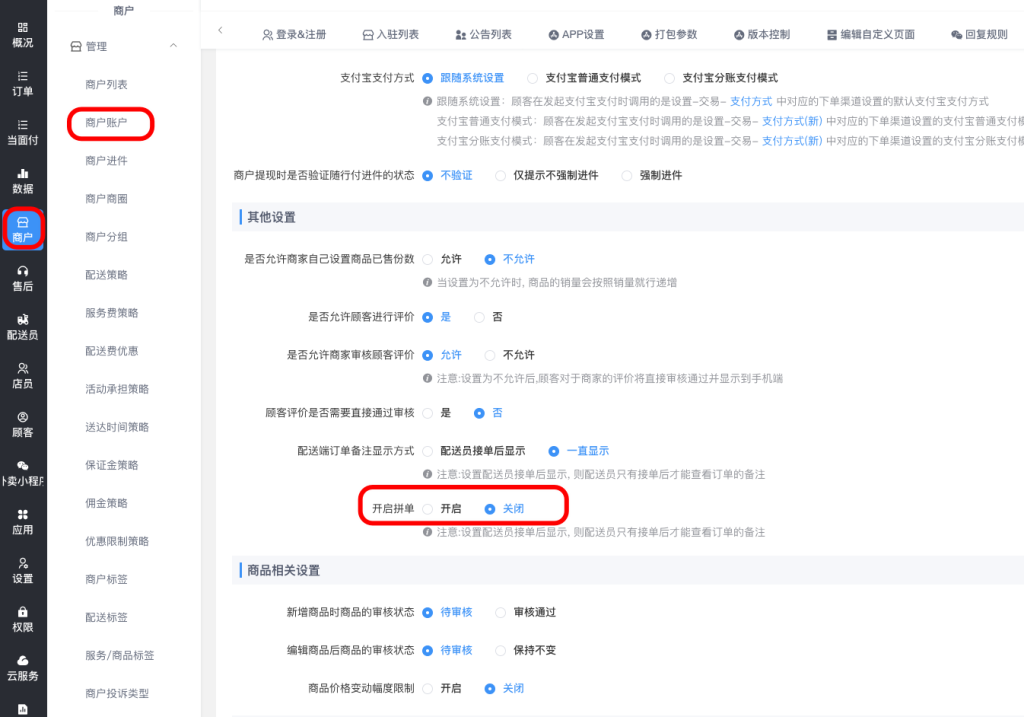
Task: Switch to the APP设置 tab
Action: pos(576,34)
